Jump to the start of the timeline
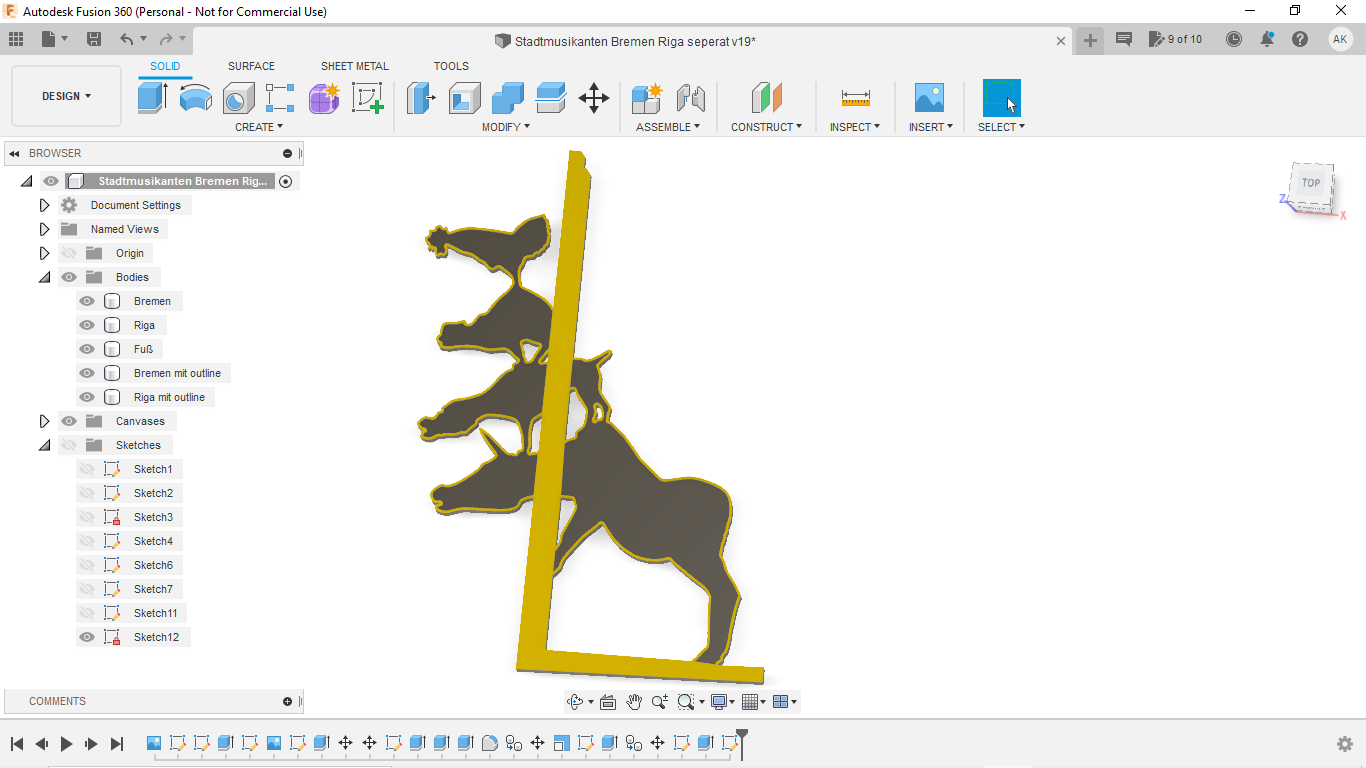 pos(17,743)
